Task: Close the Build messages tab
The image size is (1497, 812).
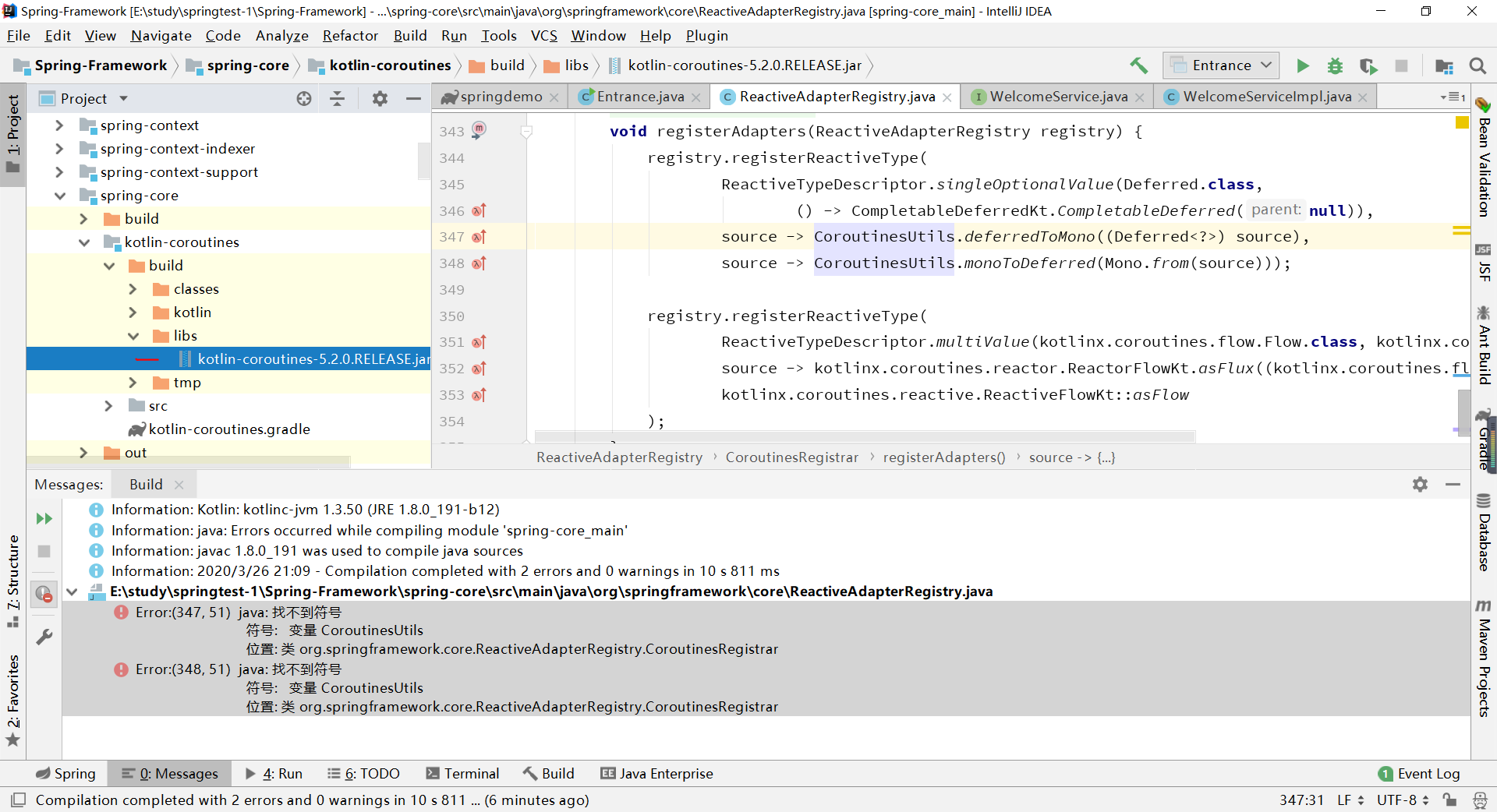Action: pyautogui.click(x=179, y=485)
